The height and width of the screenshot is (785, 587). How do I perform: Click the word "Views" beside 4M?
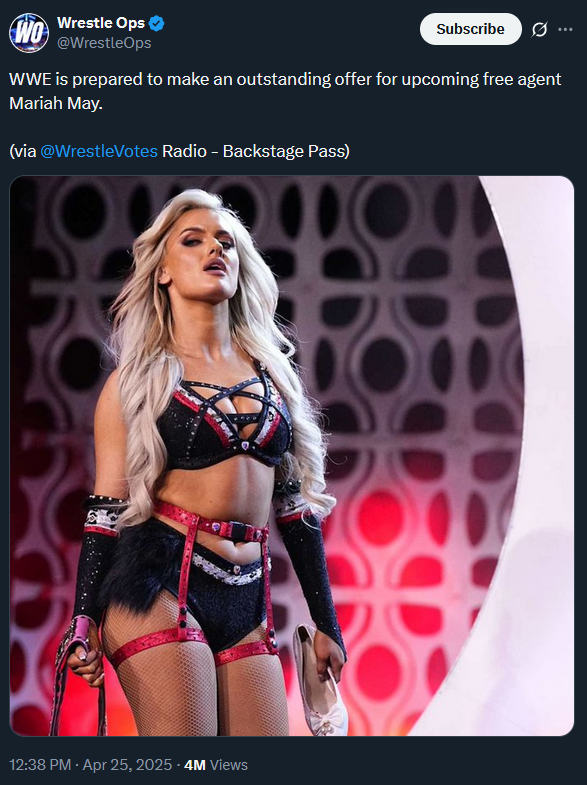click(x=229, y=765)
